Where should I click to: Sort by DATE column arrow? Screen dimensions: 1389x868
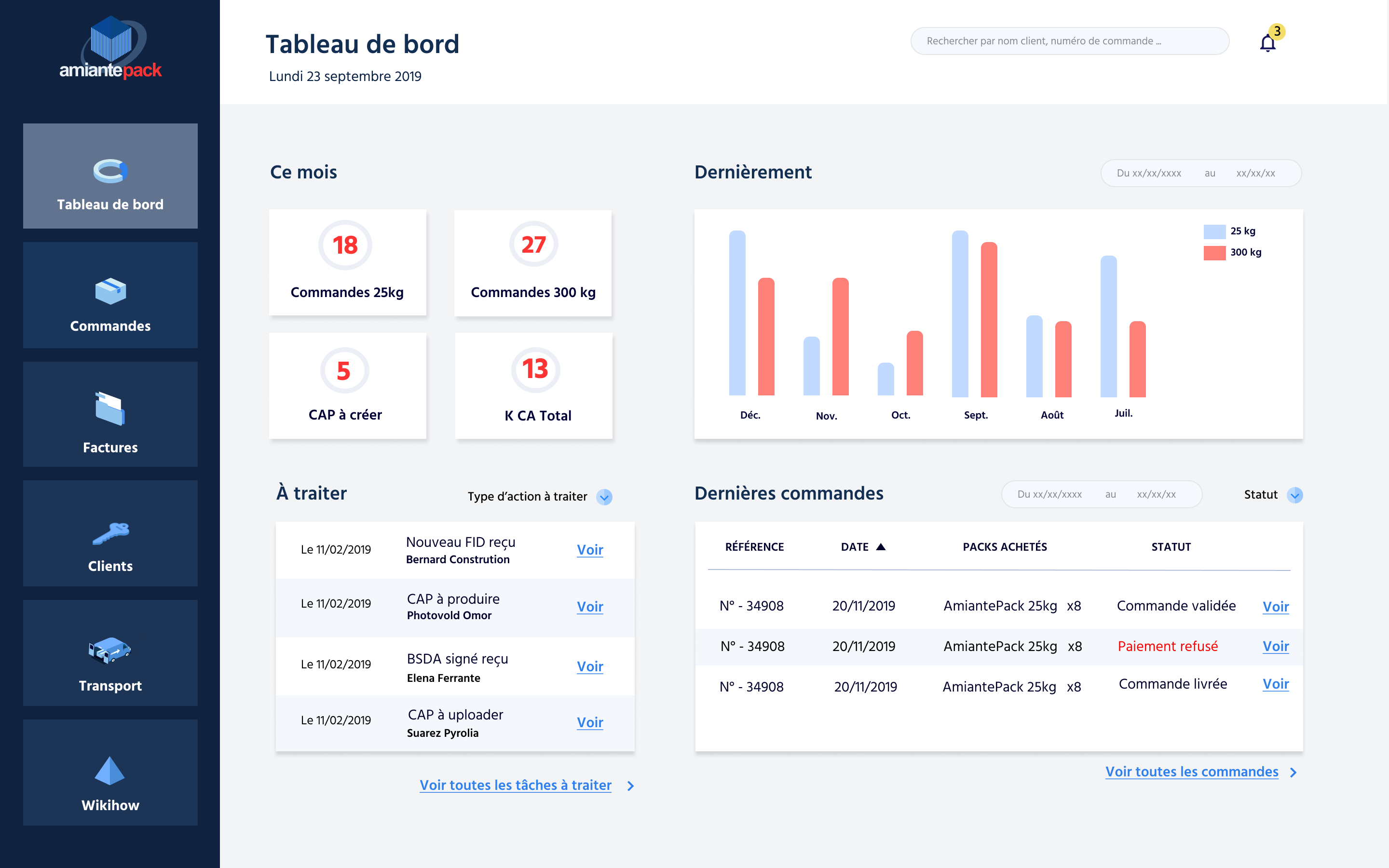pos(881,546)
